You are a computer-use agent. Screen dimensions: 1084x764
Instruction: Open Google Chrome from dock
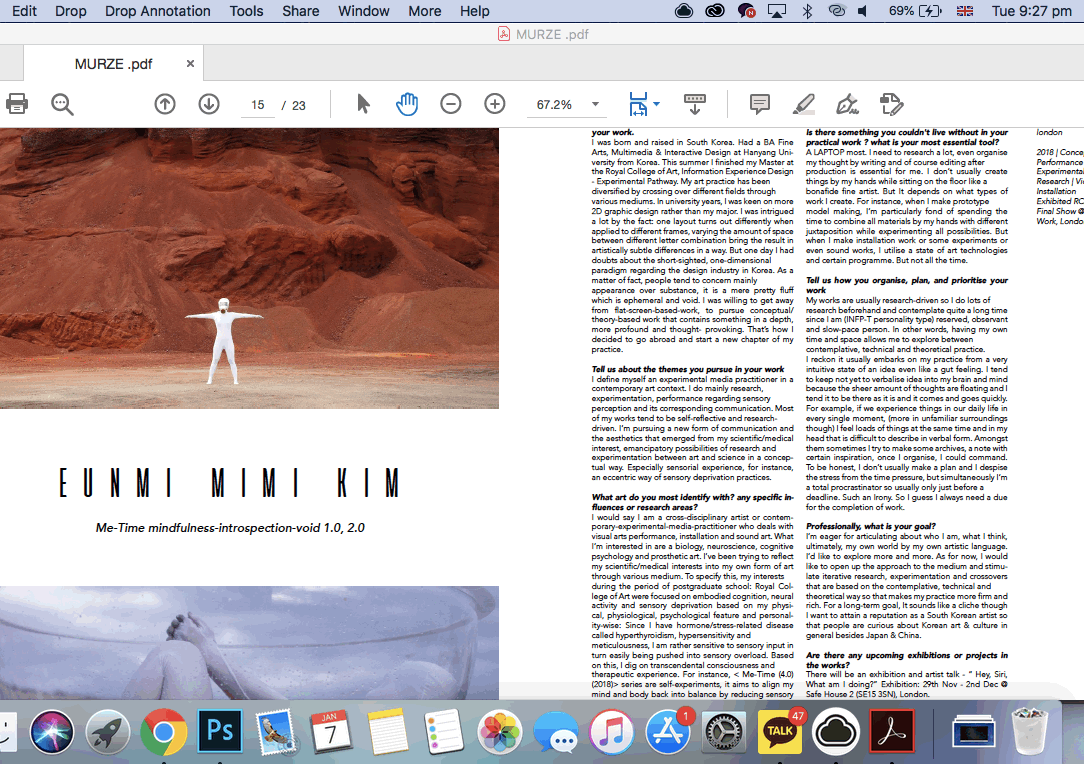[163, 732]
